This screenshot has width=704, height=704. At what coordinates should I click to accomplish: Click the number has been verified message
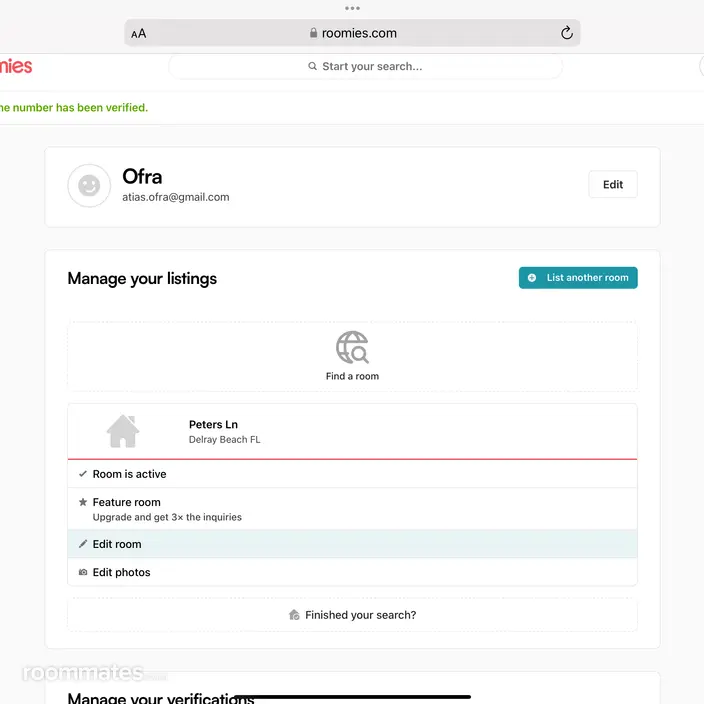pyautogui.click(x=74, y=108)
